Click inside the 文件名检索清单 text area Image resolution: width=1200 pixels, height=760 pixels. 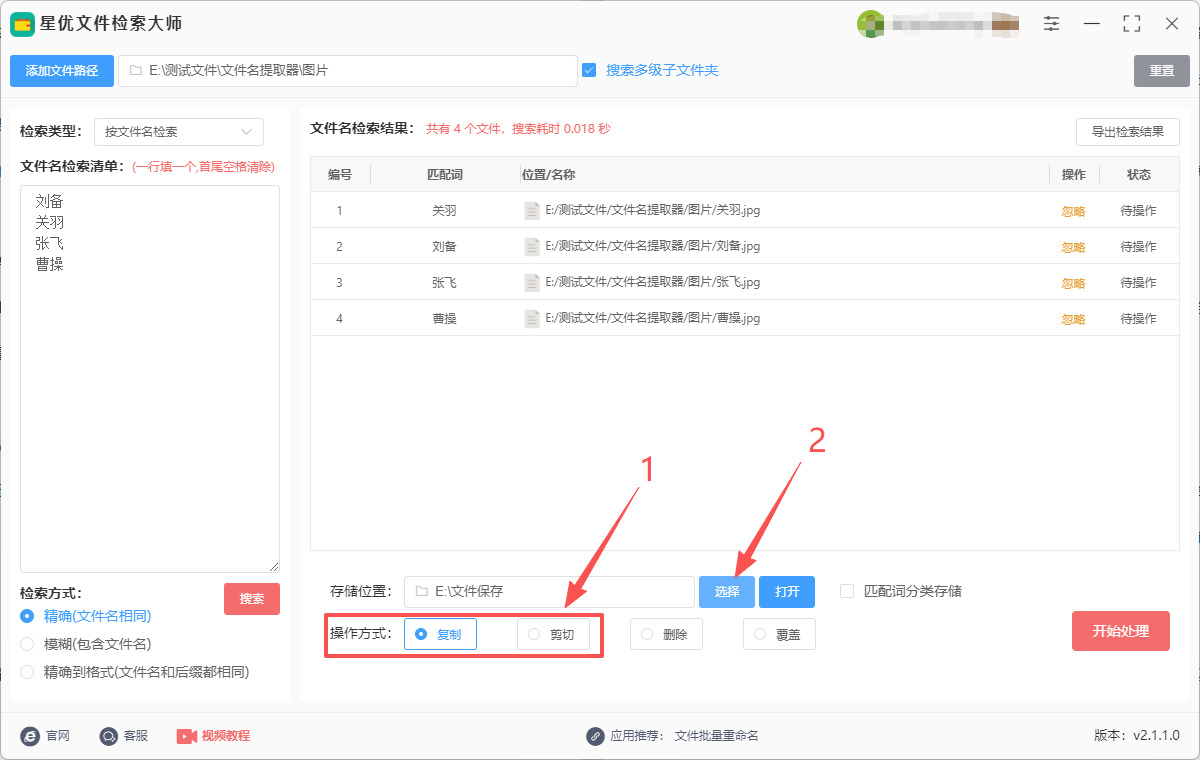150,379
